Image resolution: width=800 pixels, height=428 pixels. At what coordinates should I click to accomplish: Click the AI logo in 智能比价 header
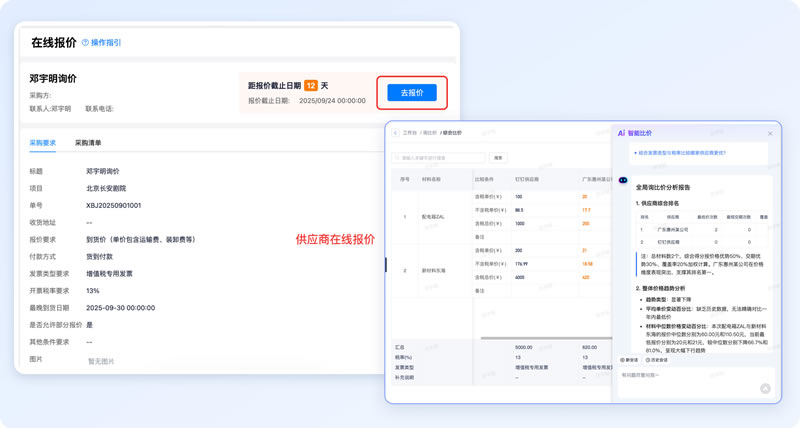click(x=621, y=133)
